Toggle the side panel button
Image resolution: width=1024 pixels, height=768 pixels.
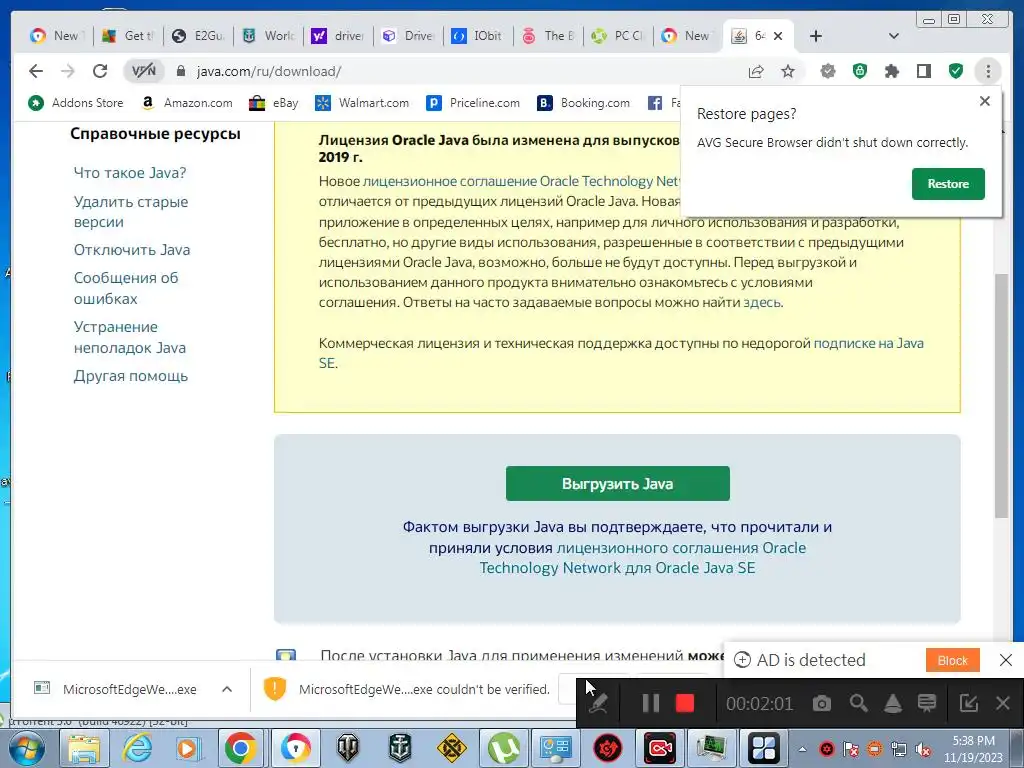pos(924,71)
